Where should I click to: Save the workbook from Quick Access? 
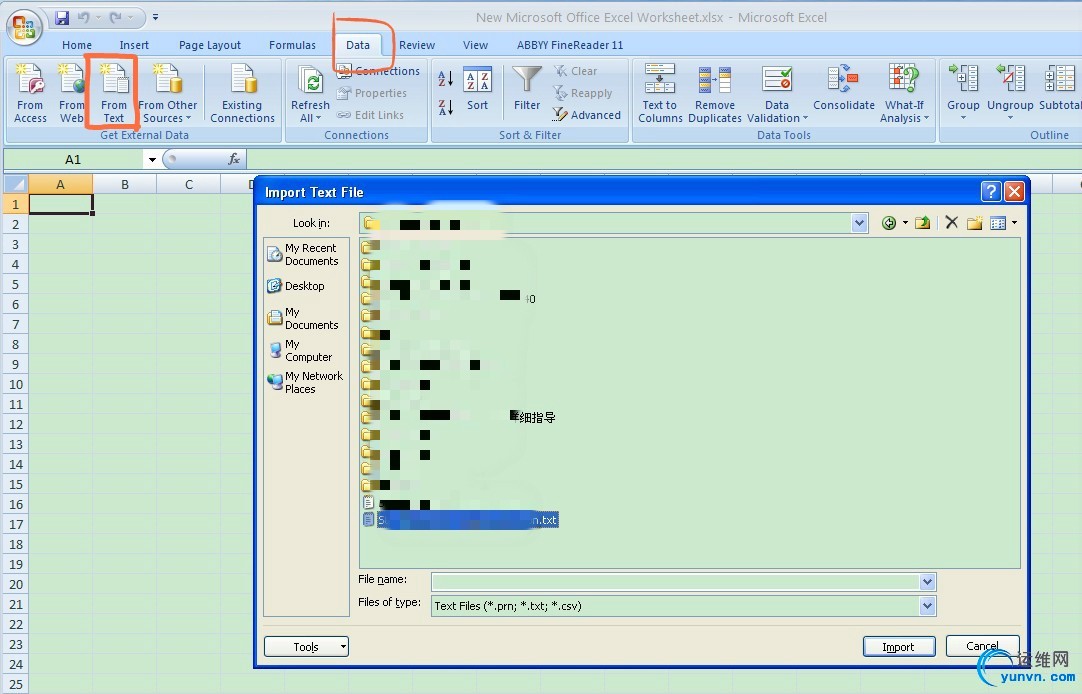coord(62,17)
